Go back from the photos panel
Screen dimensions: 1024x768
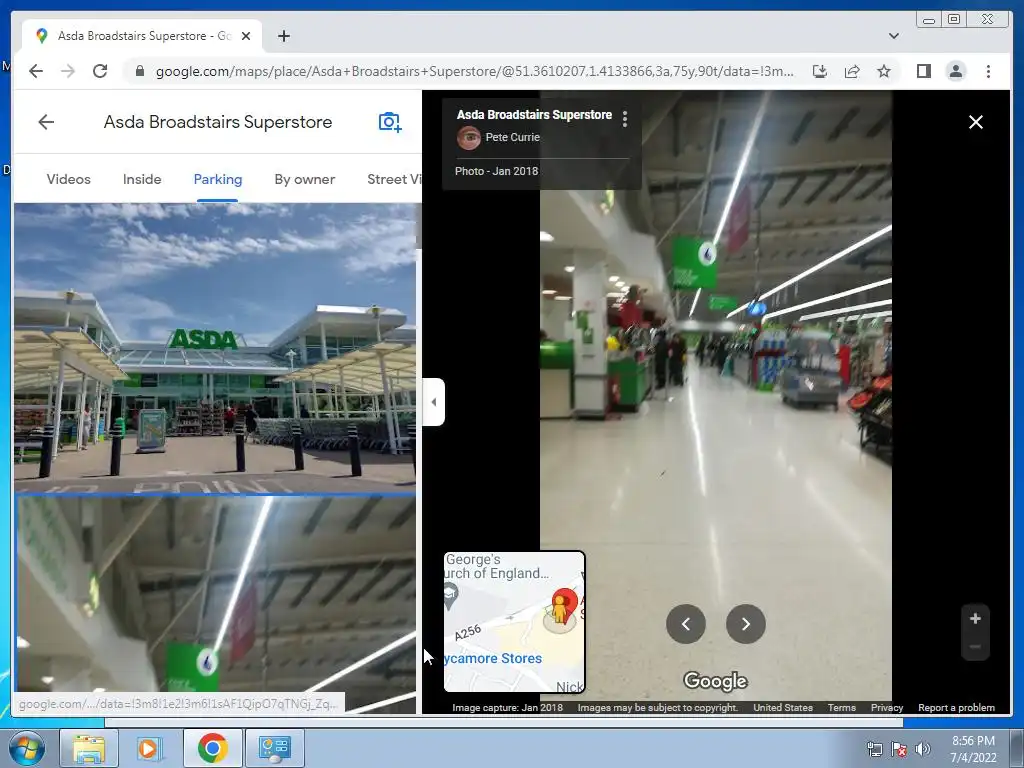pyautogui.click(x=46, y=121)
